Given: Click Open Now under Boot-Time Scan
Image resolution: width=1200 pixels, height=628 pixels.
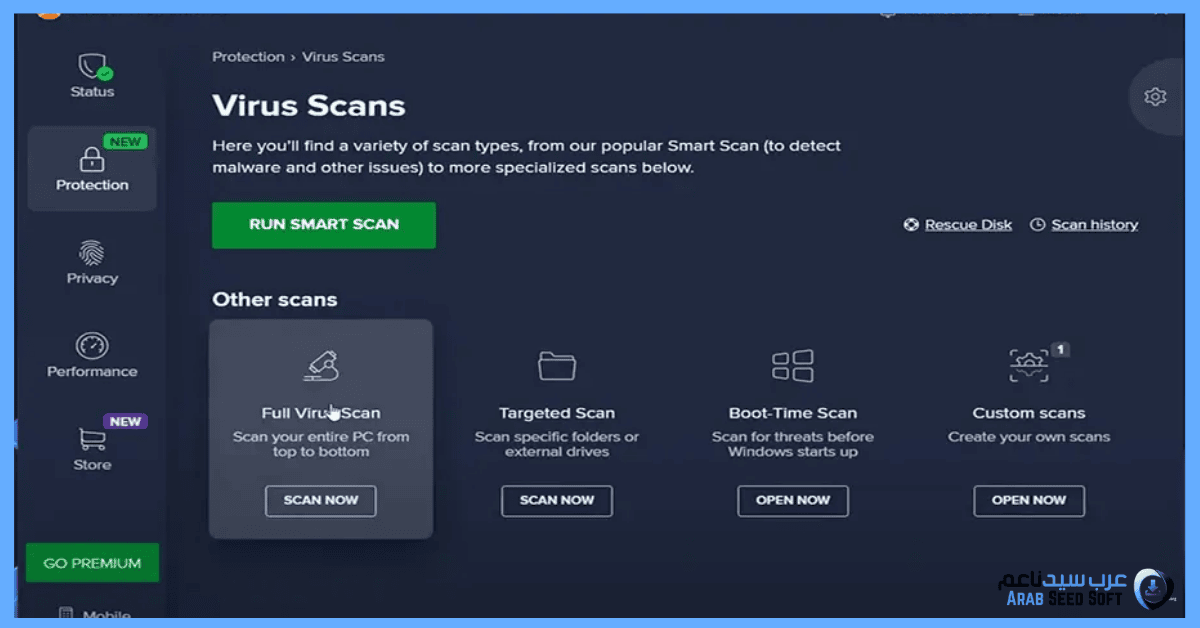Looking at the screenshot, I should pos(793,500).
